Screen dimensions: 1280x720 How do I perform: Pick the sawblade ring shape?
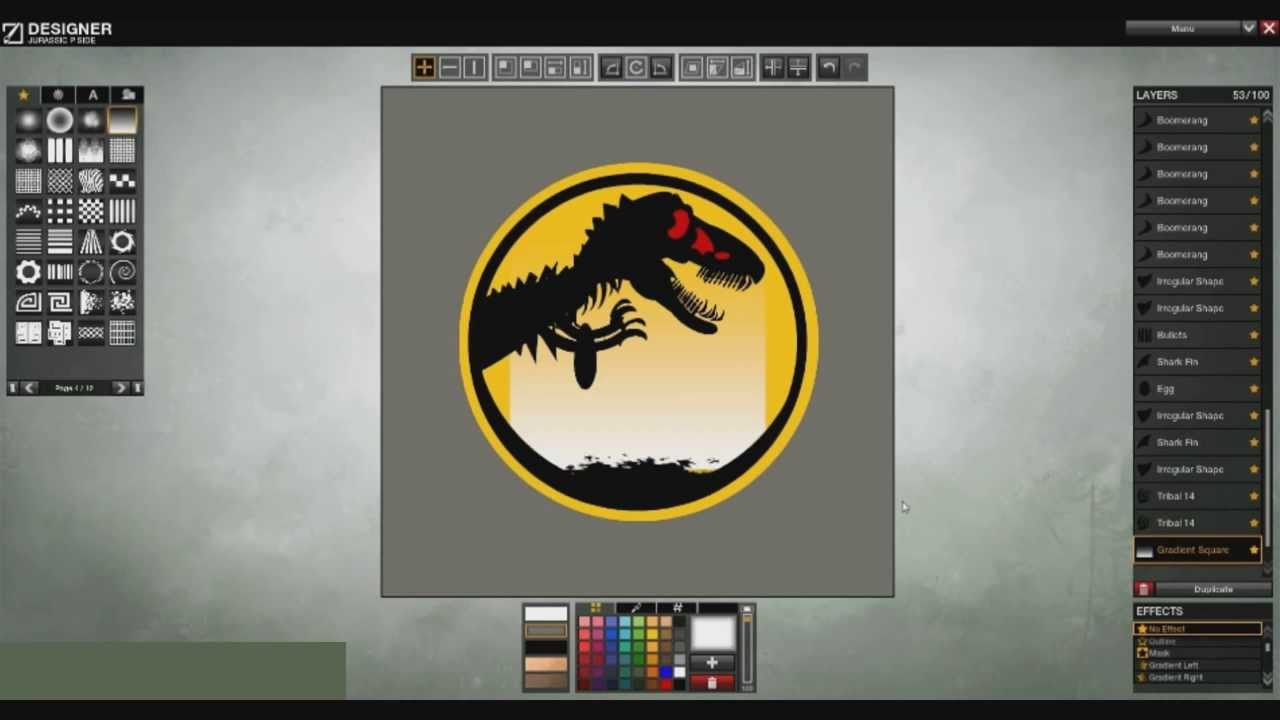tap(122, 241)
